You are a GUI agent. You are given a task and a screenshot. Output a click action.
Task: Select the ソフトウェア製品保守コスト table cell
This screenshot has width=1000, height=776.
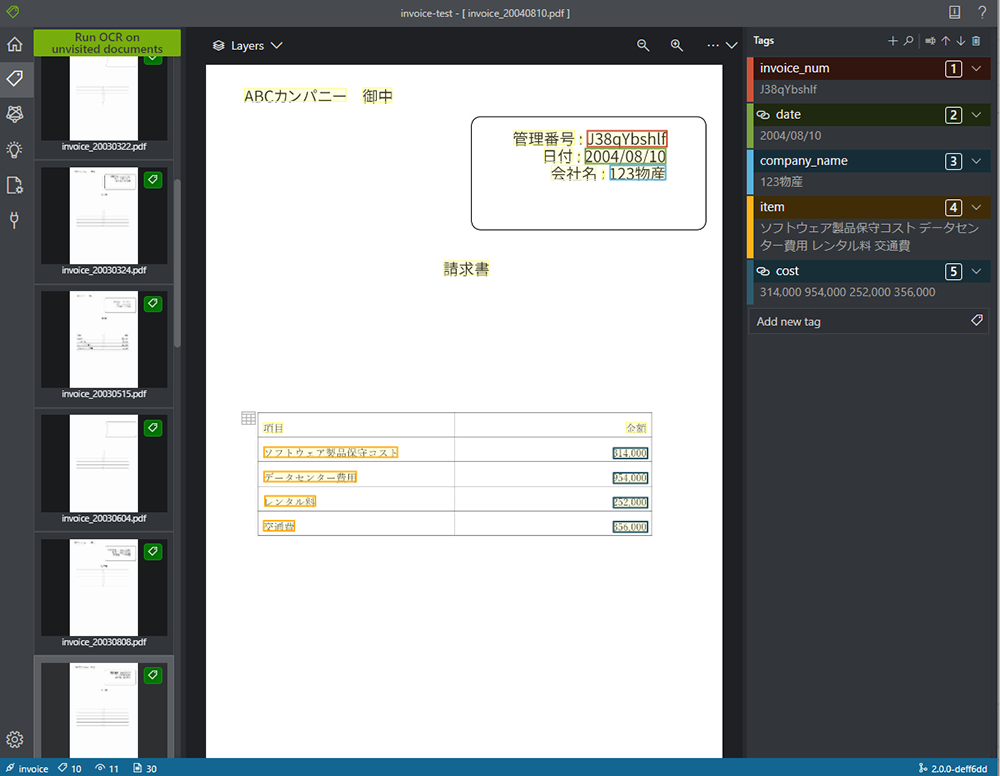[x=330, y=452]
